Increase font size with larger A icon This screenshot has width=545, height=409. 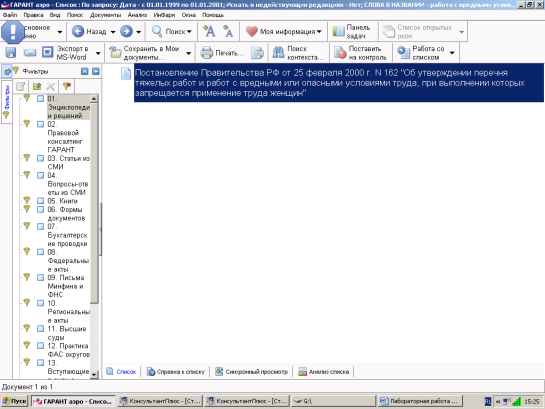209,31
